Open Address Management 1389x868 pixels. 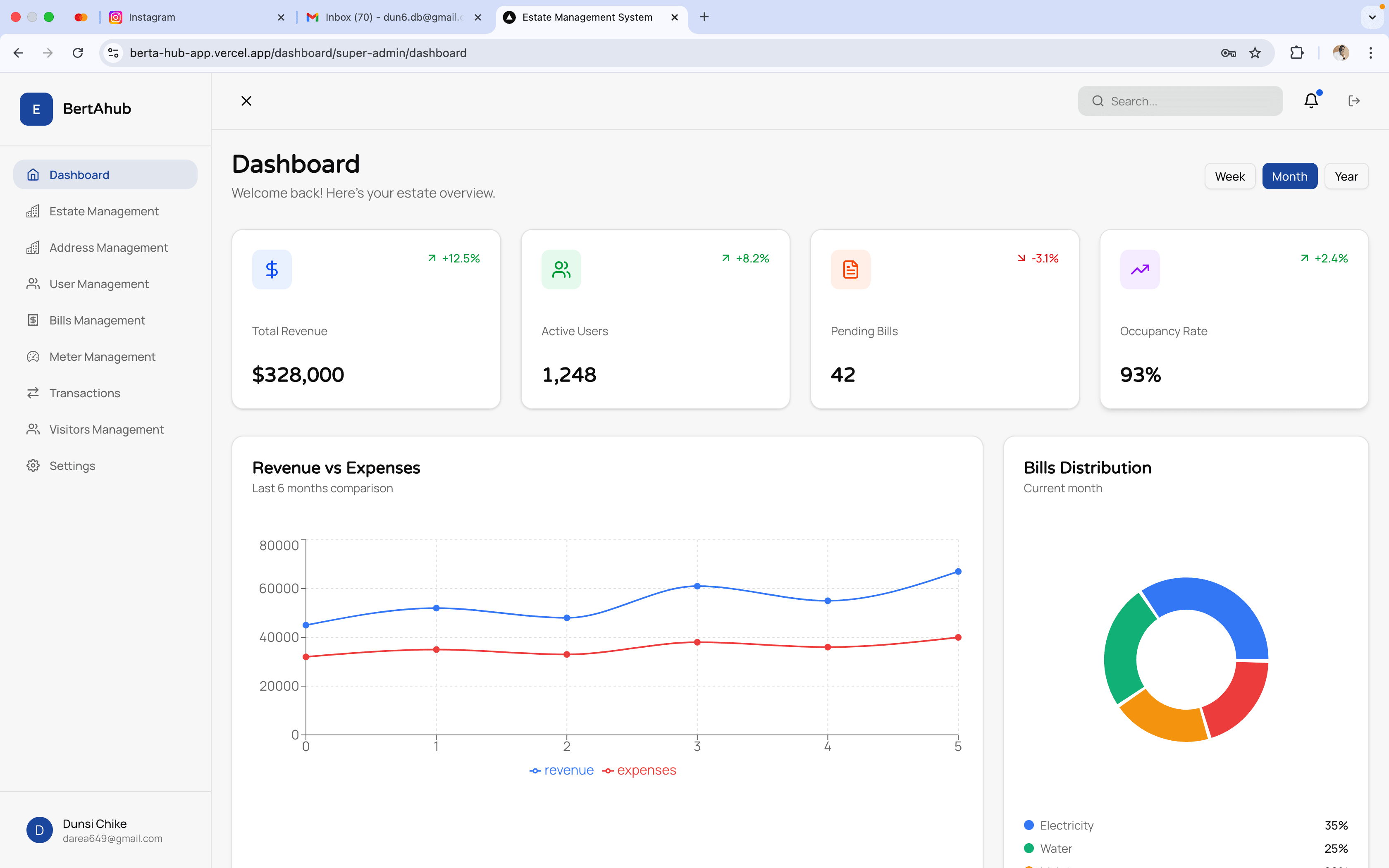[x=108, y=248]
